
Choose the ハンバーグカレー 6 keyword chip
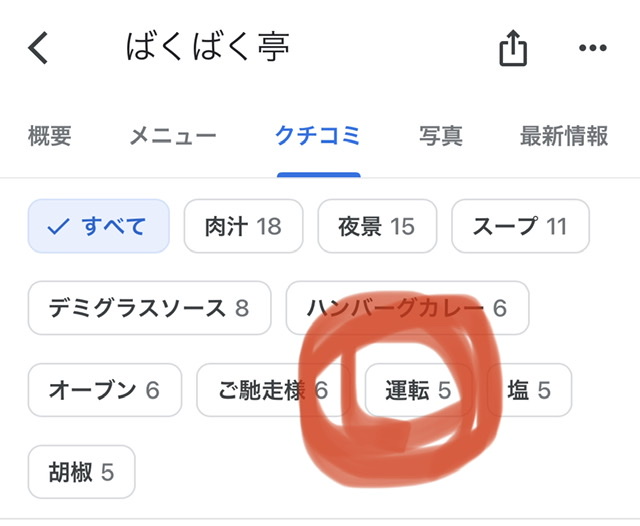(x=407, y=308)
